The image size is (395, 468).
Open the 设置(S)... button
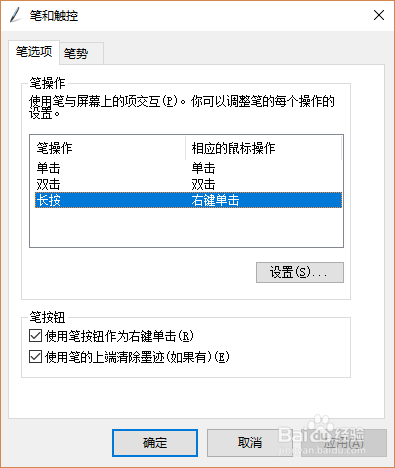(x=300, y=272)
